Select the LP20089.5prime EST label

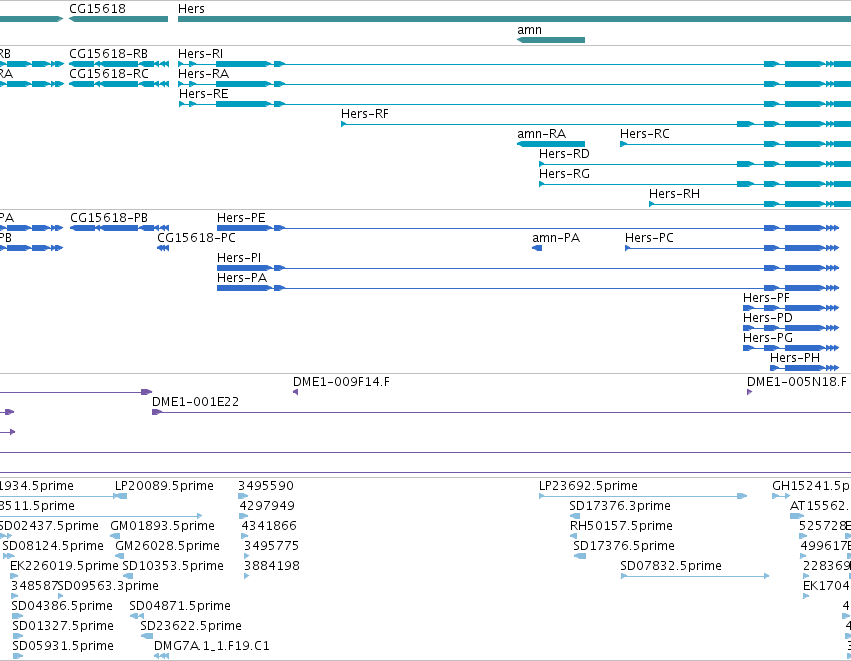tap(164, 486)
